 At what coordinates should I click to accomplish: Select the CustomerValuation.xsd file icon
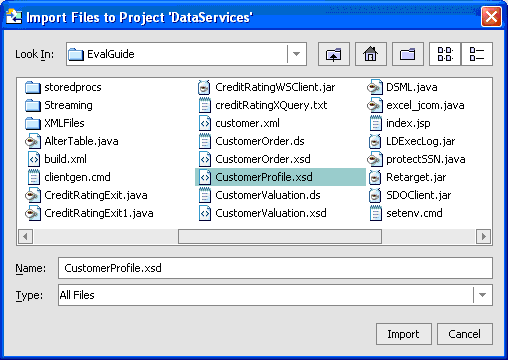(205, 213)
